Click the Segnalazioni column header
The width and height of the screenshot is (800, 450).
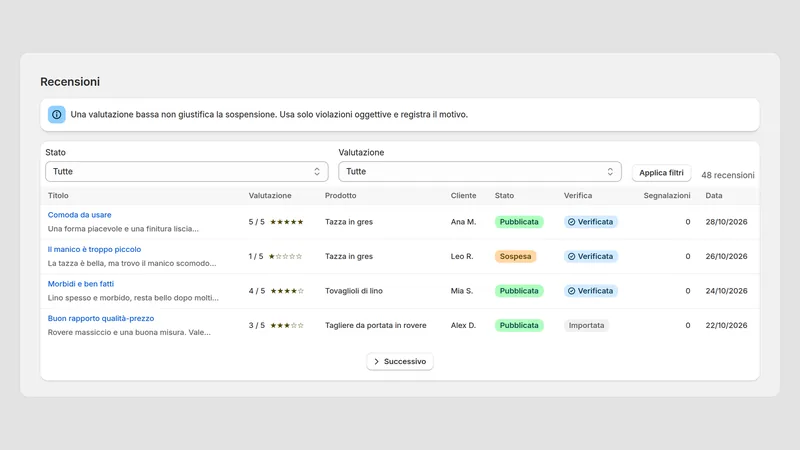(x=667, y=195)
